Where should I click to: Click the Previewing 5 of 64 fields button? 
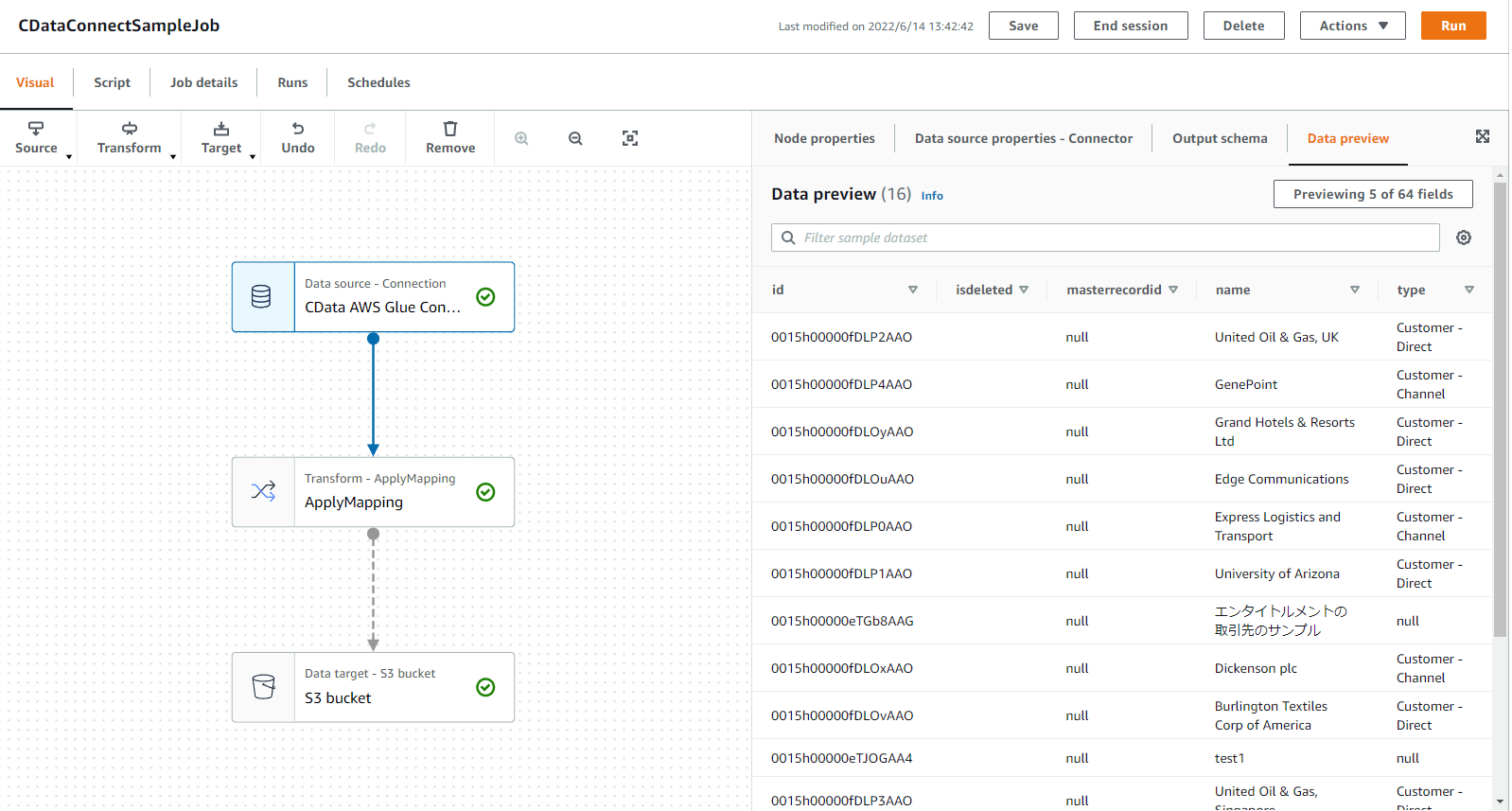point(1373,194)
